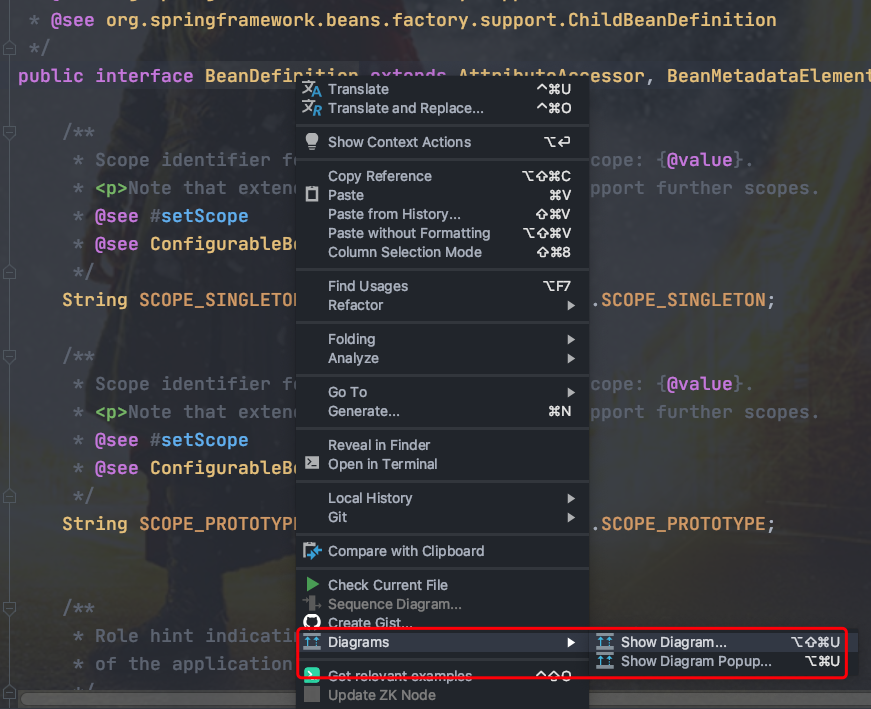Click BeanMetadataElement in interface declaration

[x=768, y=76]
